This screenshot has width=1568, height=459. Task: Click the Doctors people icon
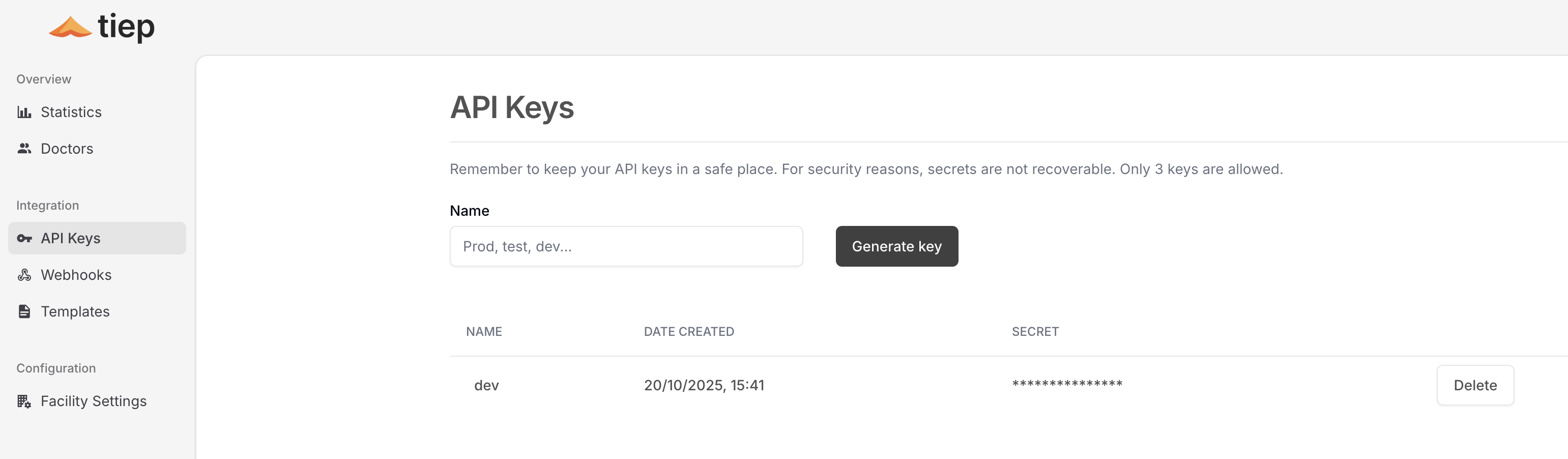[24, 149]
